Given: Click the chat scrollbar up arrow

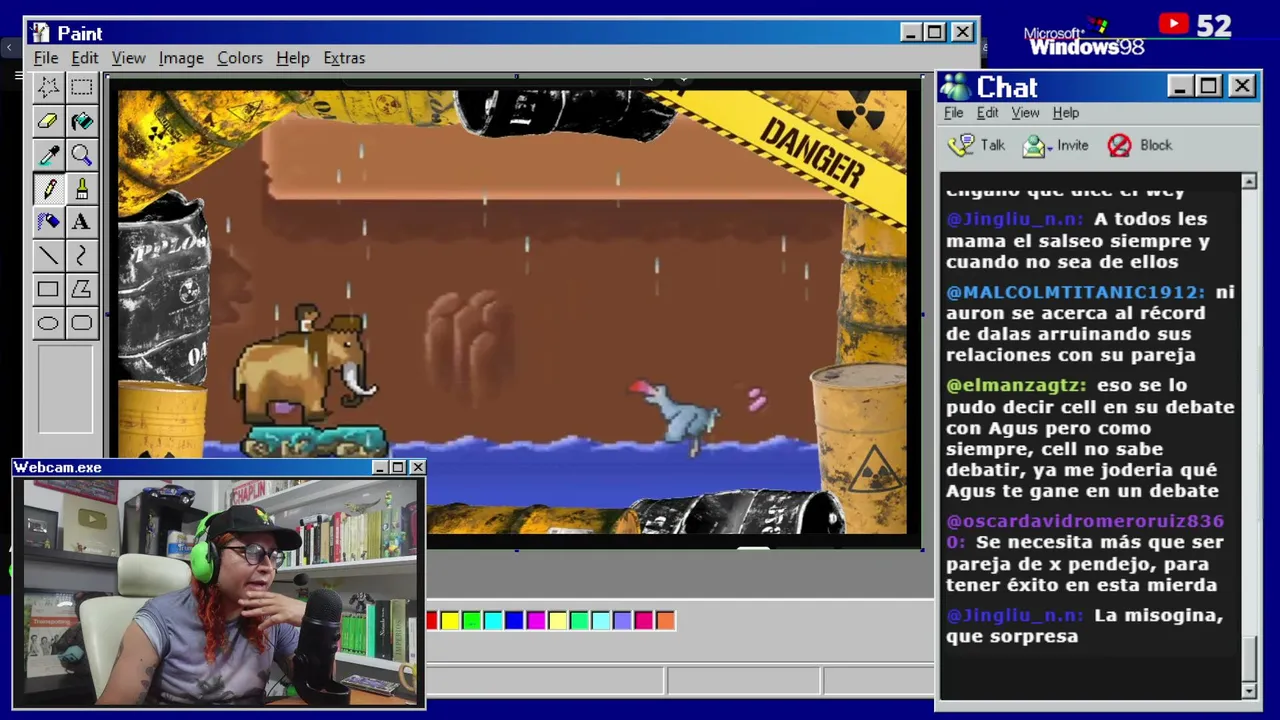Looking at the screenshot, I should click(x=1249, y=181).
